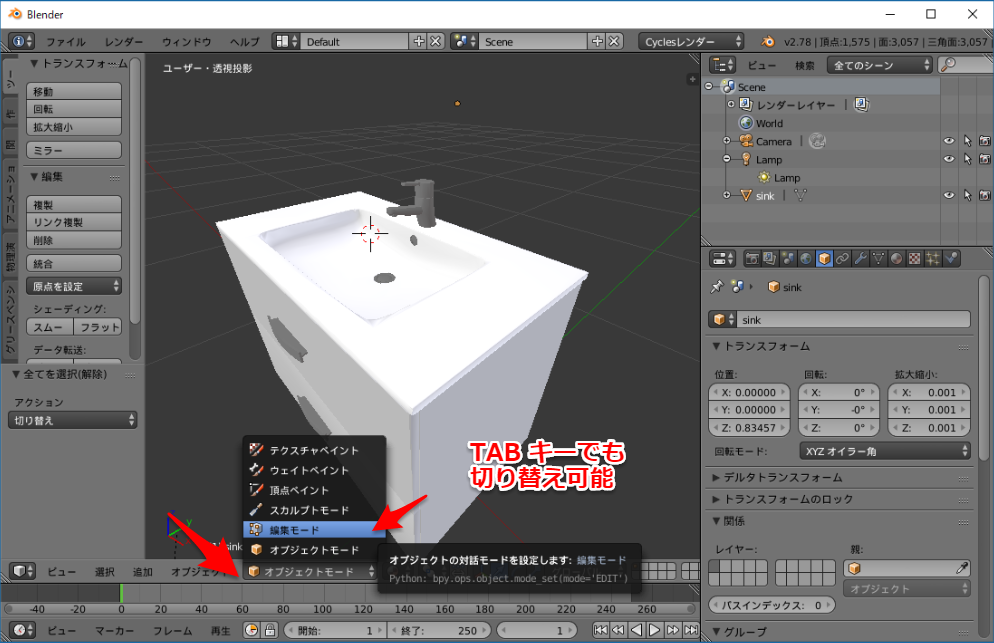Open the Constraints chain-link tab
The image size is (994, 643).
[x=842, y=258]
